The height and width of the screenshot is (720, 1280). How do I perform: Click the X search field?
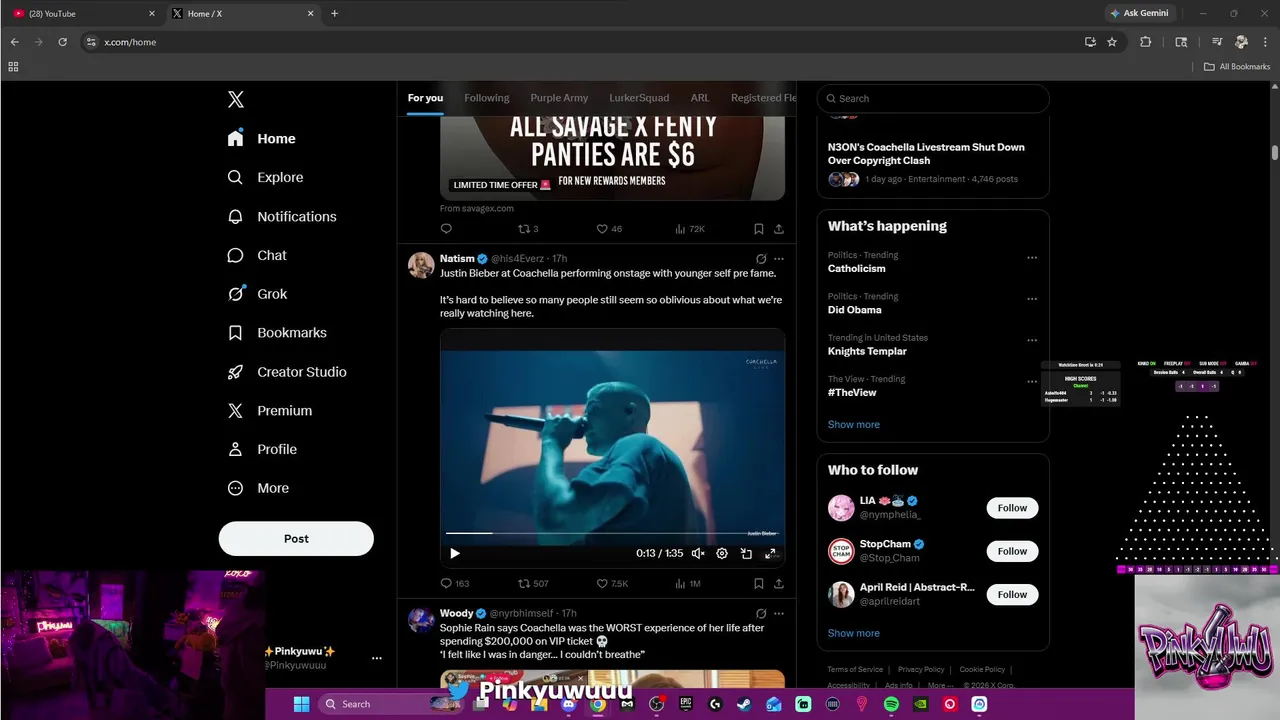(x=933, y=98)
